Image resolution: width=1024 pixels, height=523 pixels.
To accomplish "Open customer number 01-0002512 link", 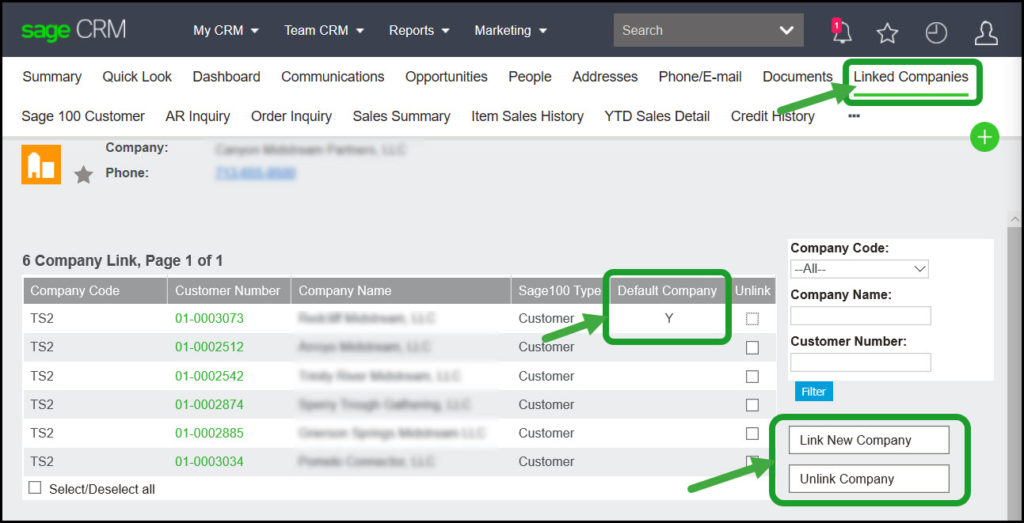I will (x=209, y=347).
